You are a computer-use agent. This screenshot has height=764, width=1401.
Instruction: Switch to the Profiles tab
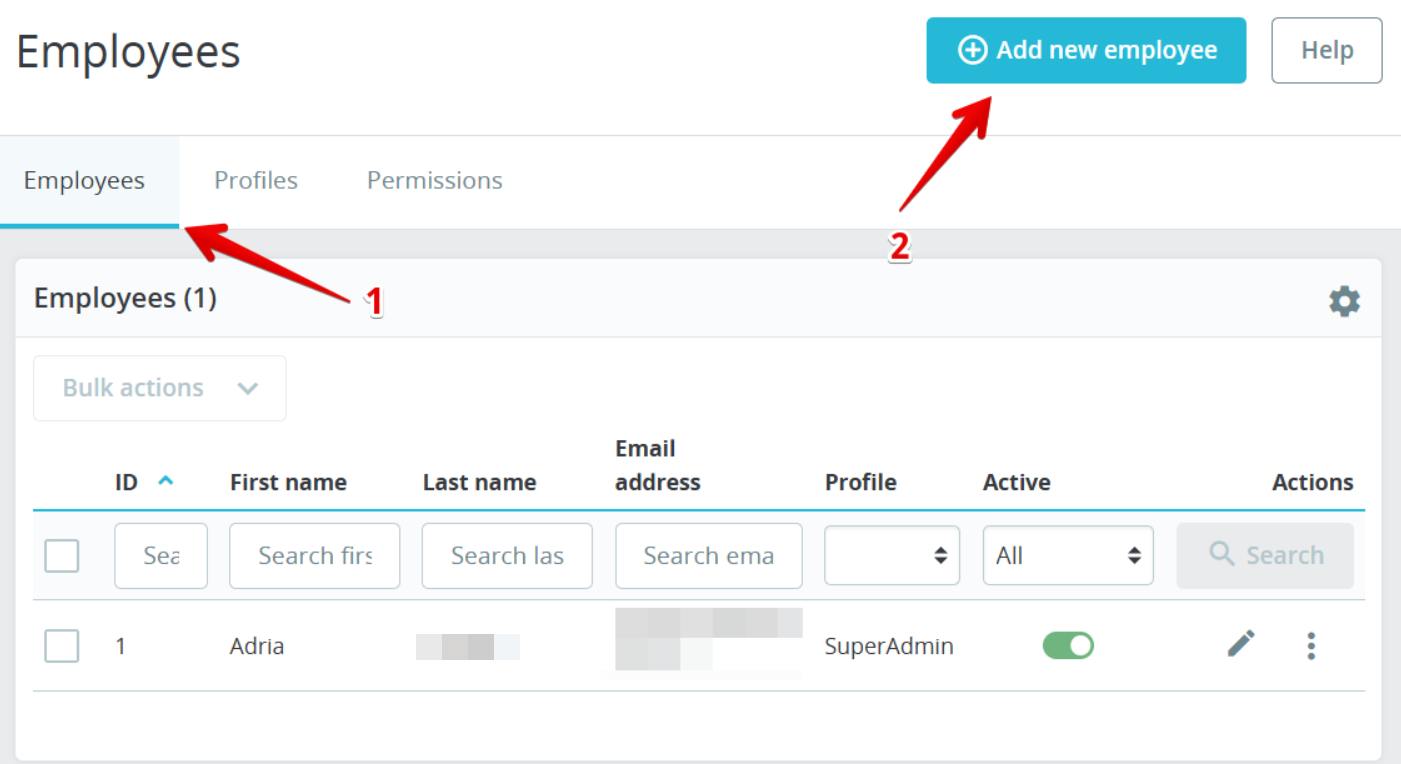(x=256, y=181)
